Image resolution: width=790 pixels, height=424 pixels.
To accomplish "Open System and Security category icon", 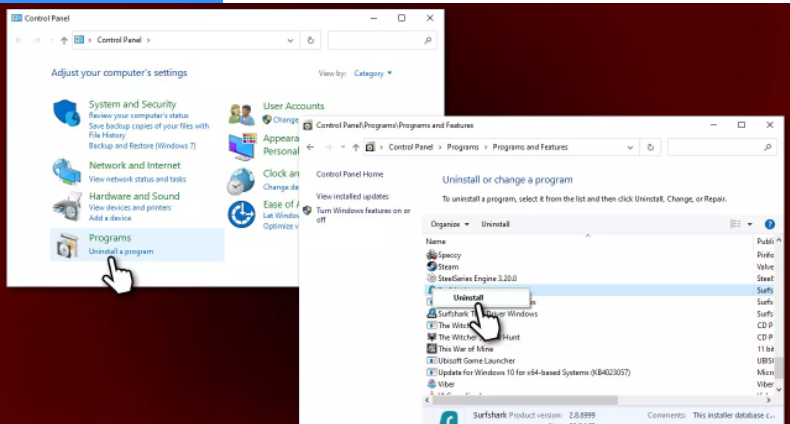I will coord(67,113).
